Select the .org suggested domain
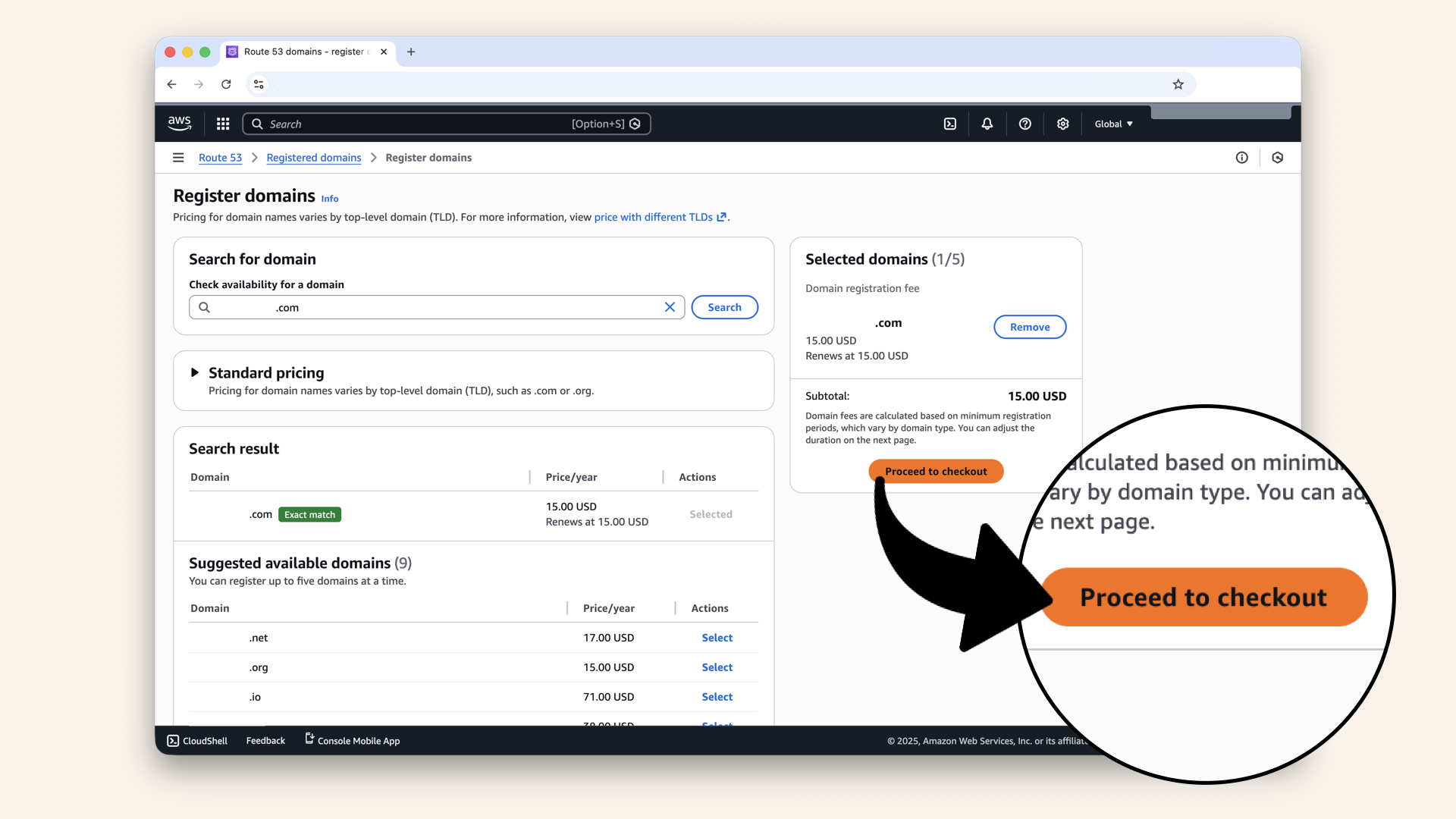The height and width of the screenshot is (819, 1456). coord(716,667)
